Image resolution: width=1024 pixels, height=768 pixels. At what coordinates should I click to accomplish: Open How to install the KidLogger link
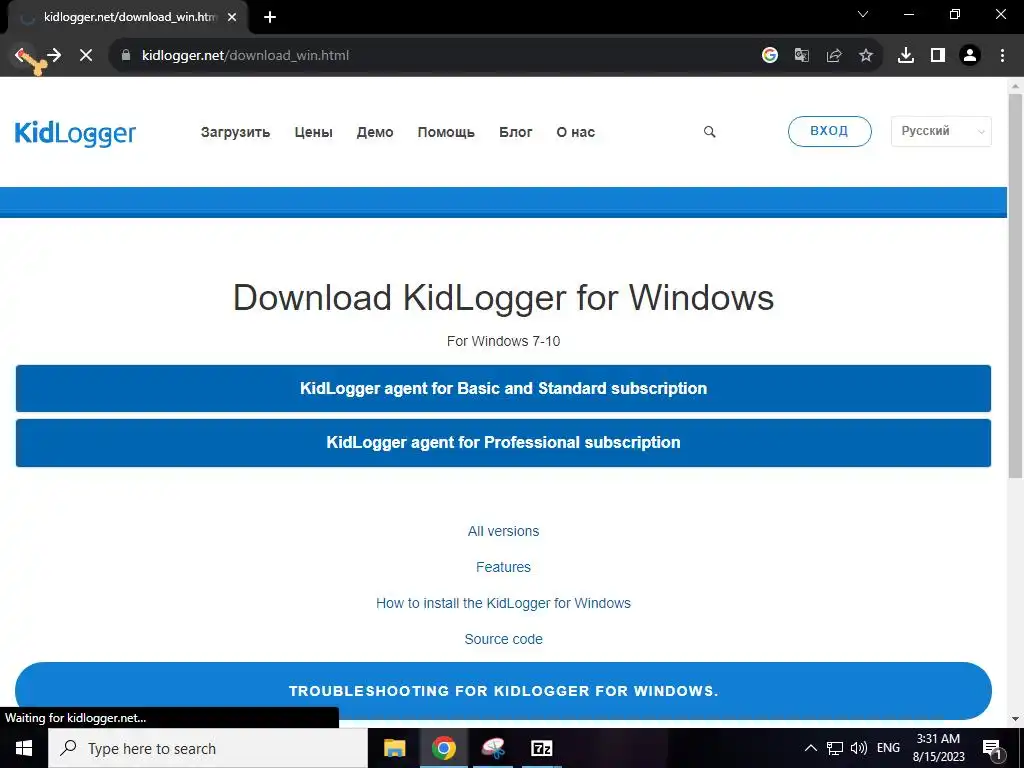(504, 603)
